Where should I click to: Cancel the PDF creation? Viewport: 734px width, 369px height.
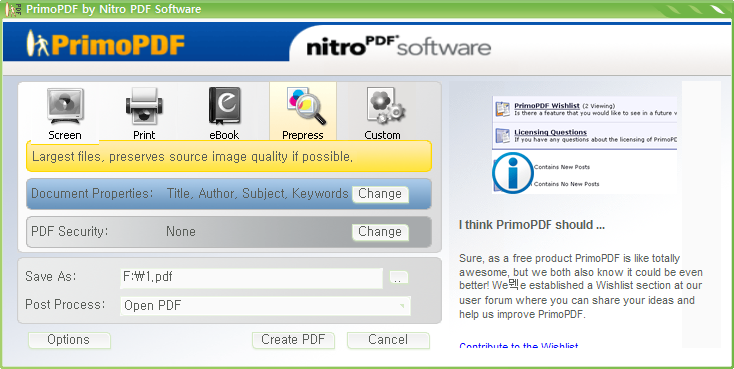tap(388, 340)
